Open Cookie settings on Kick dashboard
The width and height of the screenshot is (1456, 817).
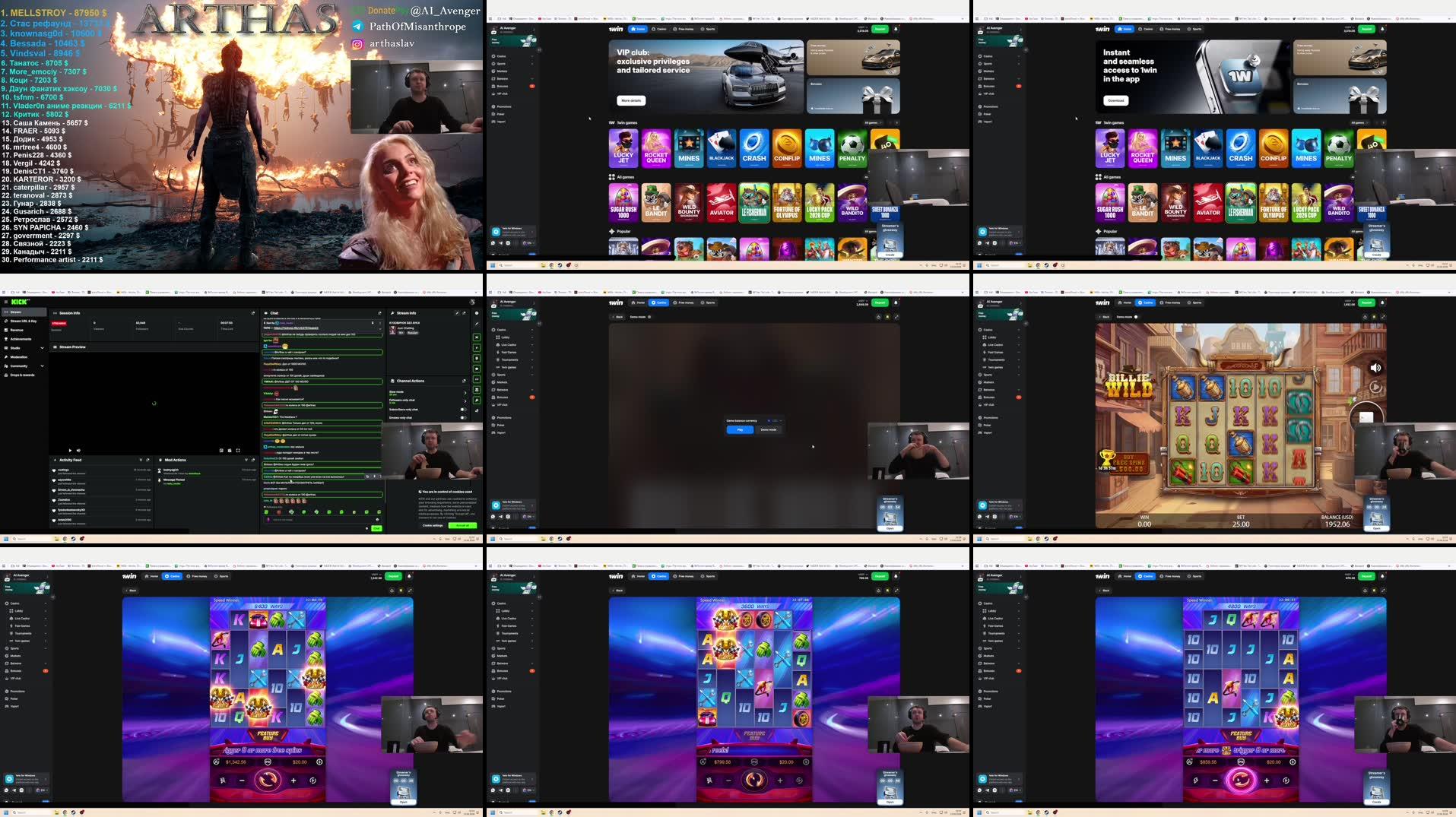[433, 525]
